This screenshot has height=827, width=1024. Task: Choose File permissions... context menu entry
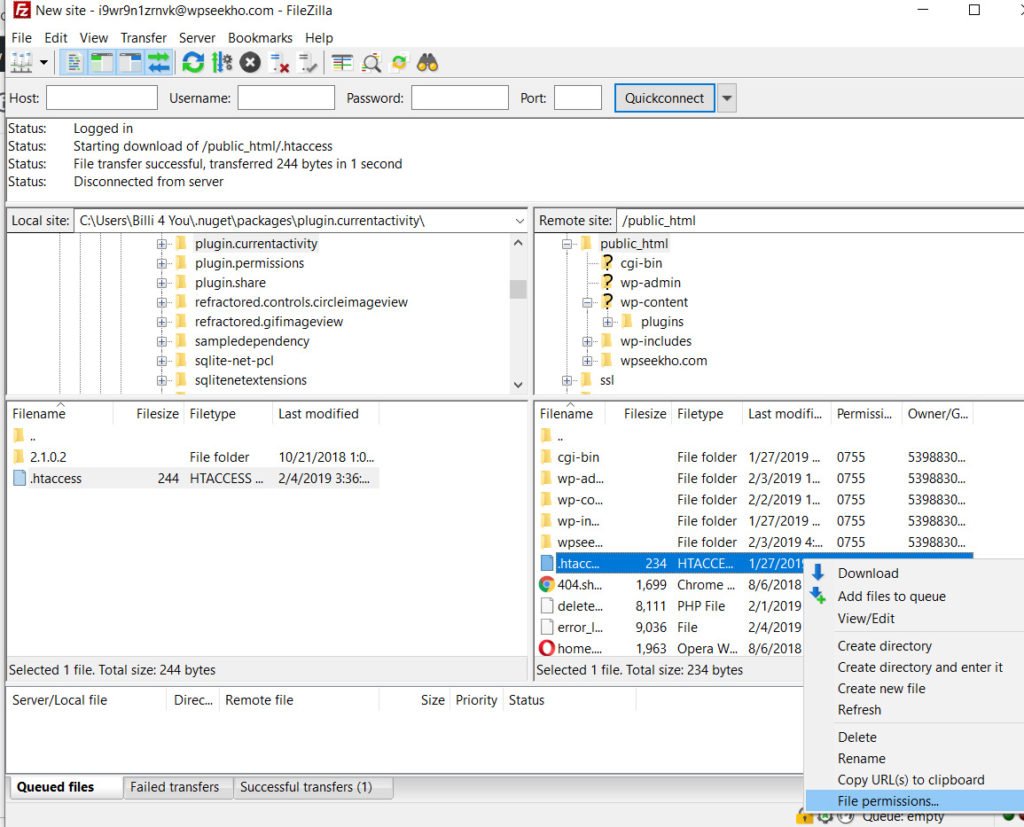[x=914, y=801]
